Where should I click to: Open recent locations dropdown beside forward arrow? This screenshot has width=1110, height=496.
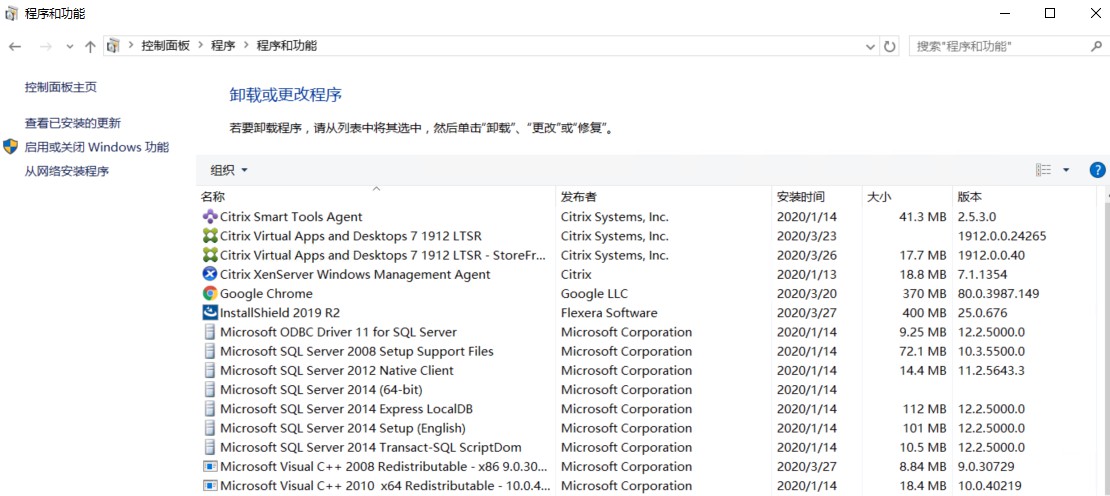(x=69, y=46)
